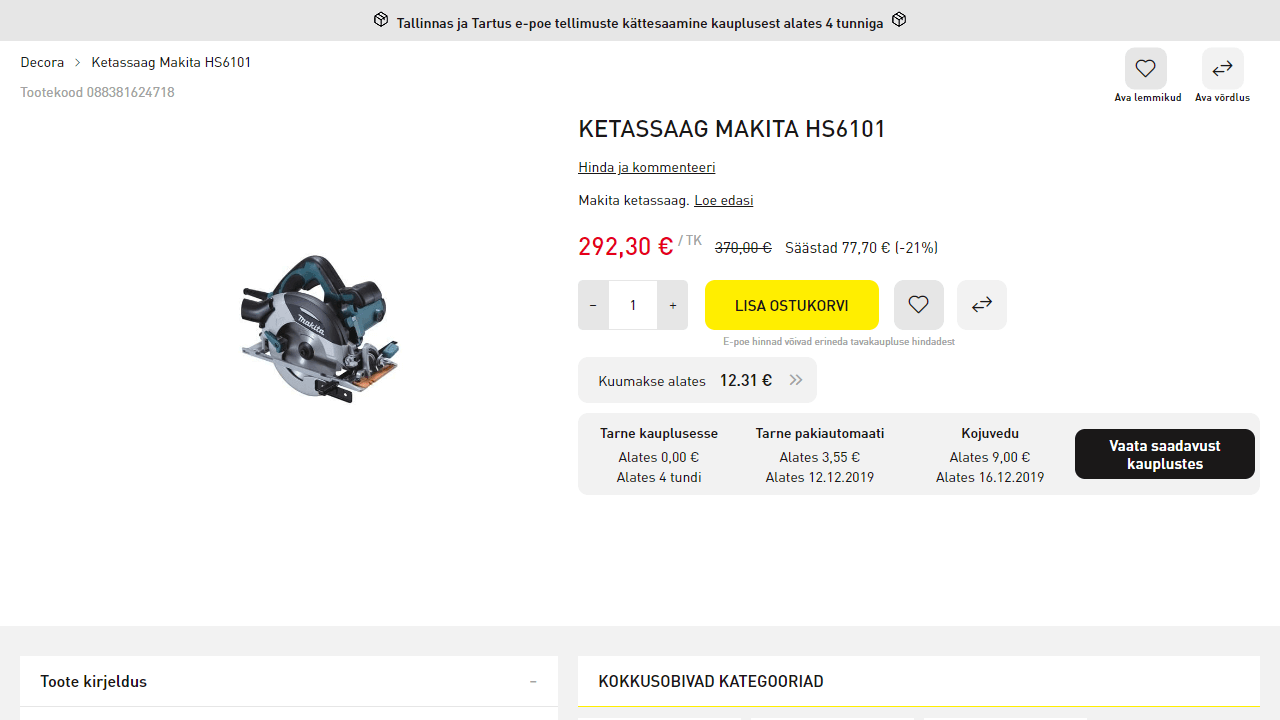Image resolution: width=1280 pixels, height=720 pixels.
Task: Go to Decora breadcrumb link
Action: pyautogui.click(x=42, y=62)
